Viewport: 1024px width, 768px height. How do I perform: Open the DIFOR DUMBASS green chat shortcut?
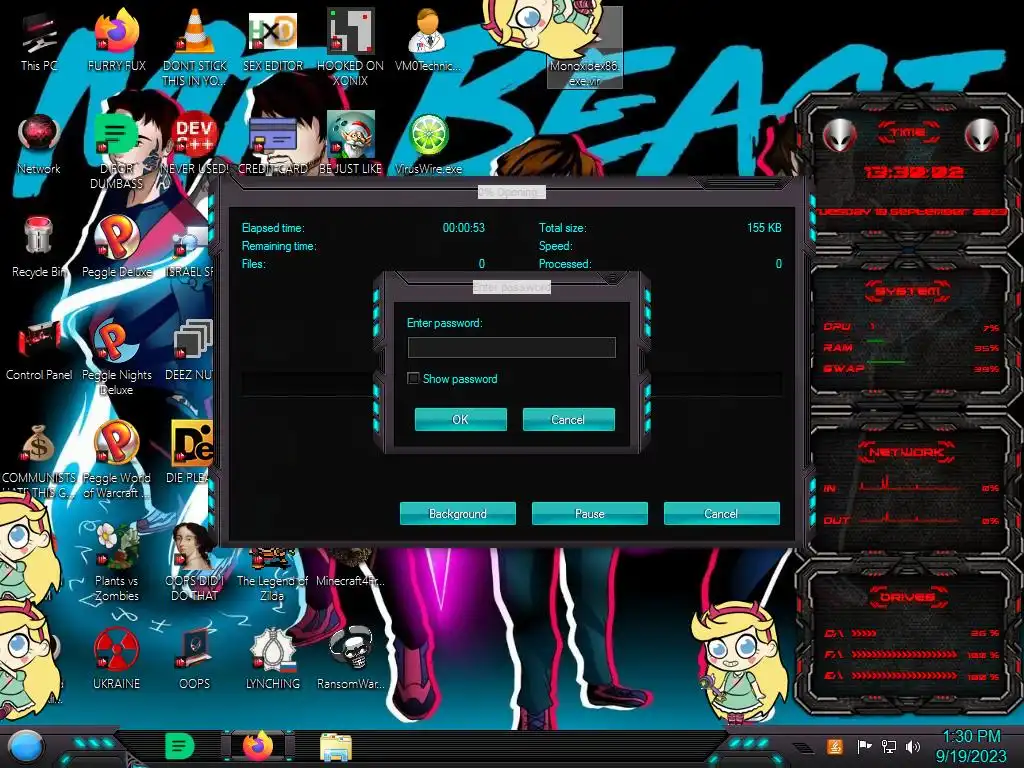(x=116, y=152)
